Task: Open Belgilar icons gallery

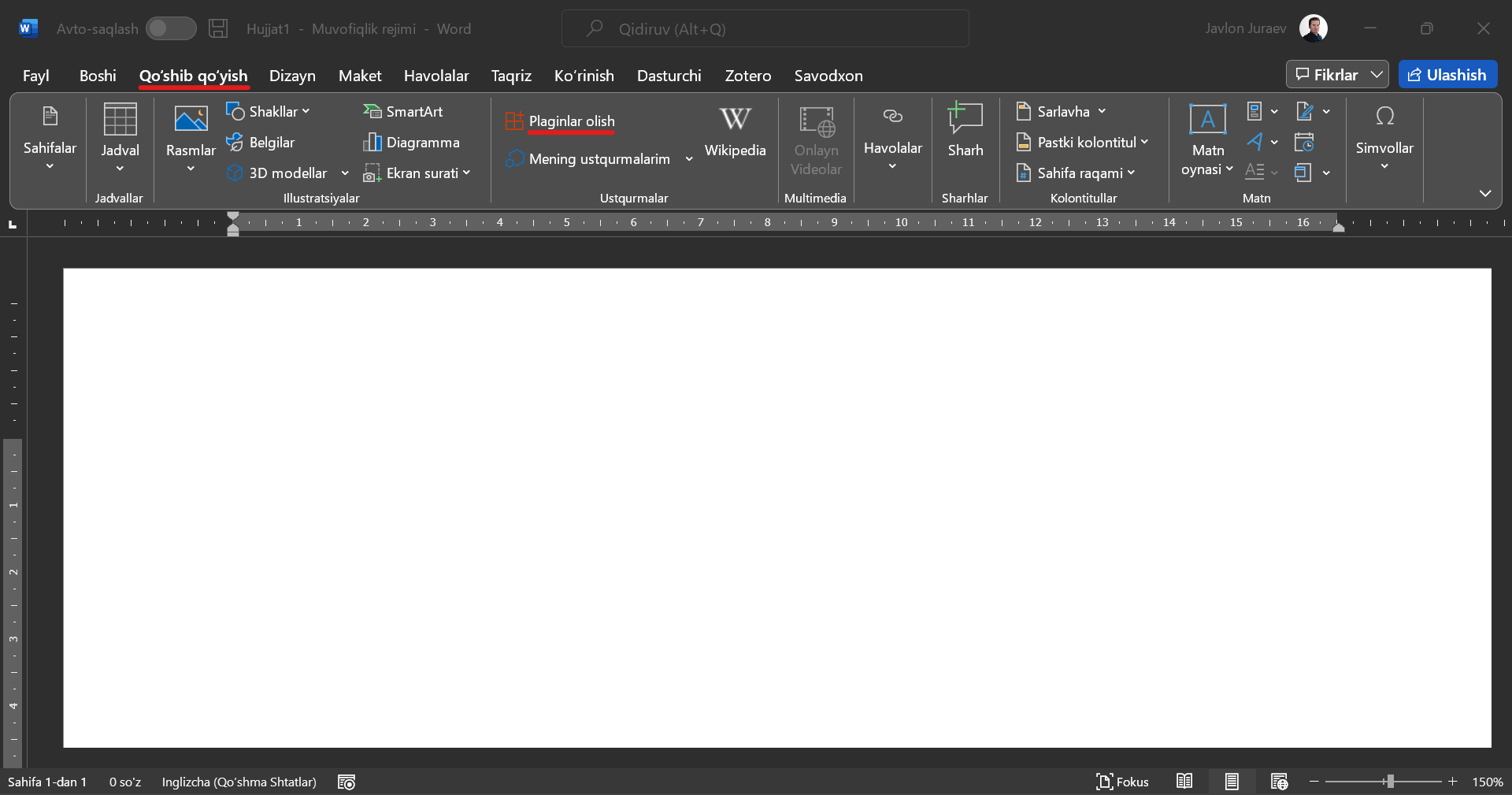Action: [261, 143]
